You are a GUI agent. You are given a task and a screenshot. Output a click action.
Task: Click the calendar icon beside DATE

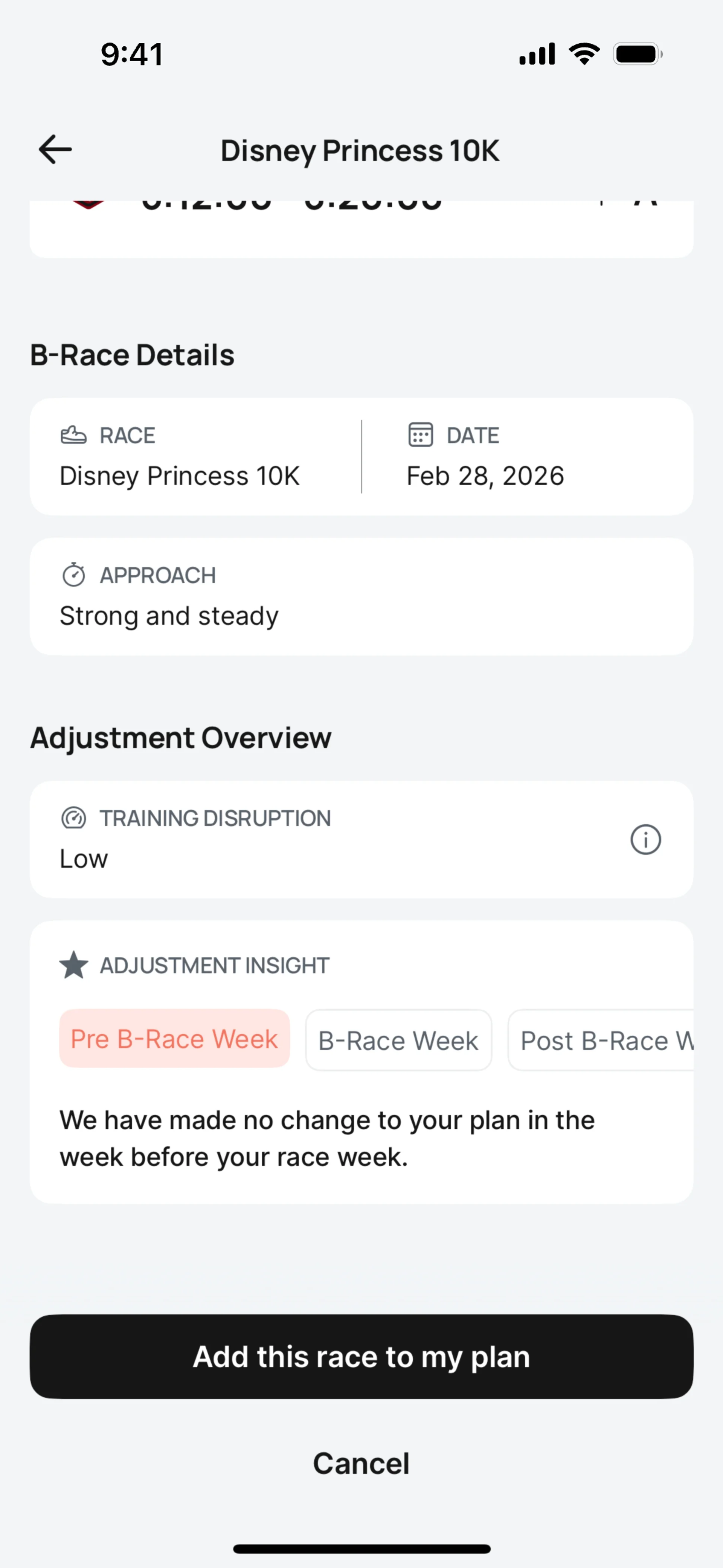(421, 435)
